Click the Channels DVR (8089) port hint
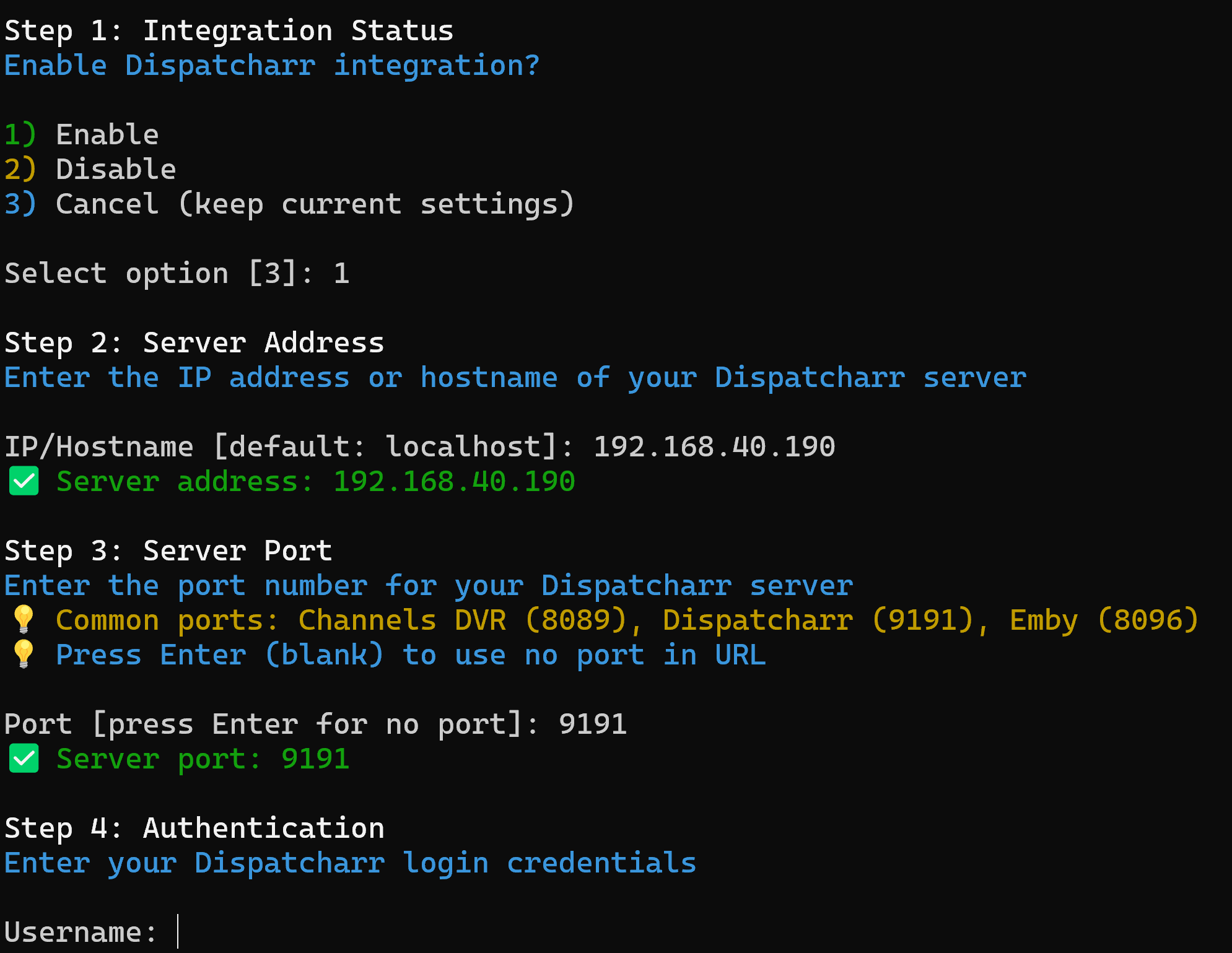Viewport: 1232px width, 953px height. click(x=463, y=620)
